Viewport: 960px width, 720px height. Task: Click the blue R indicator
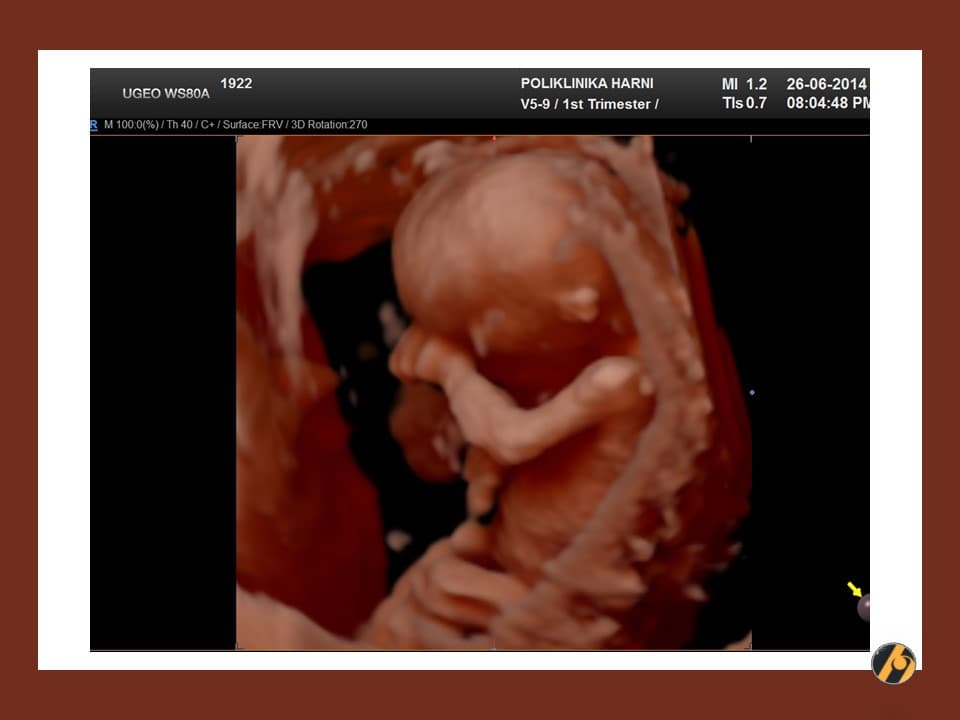pos(94,125)
